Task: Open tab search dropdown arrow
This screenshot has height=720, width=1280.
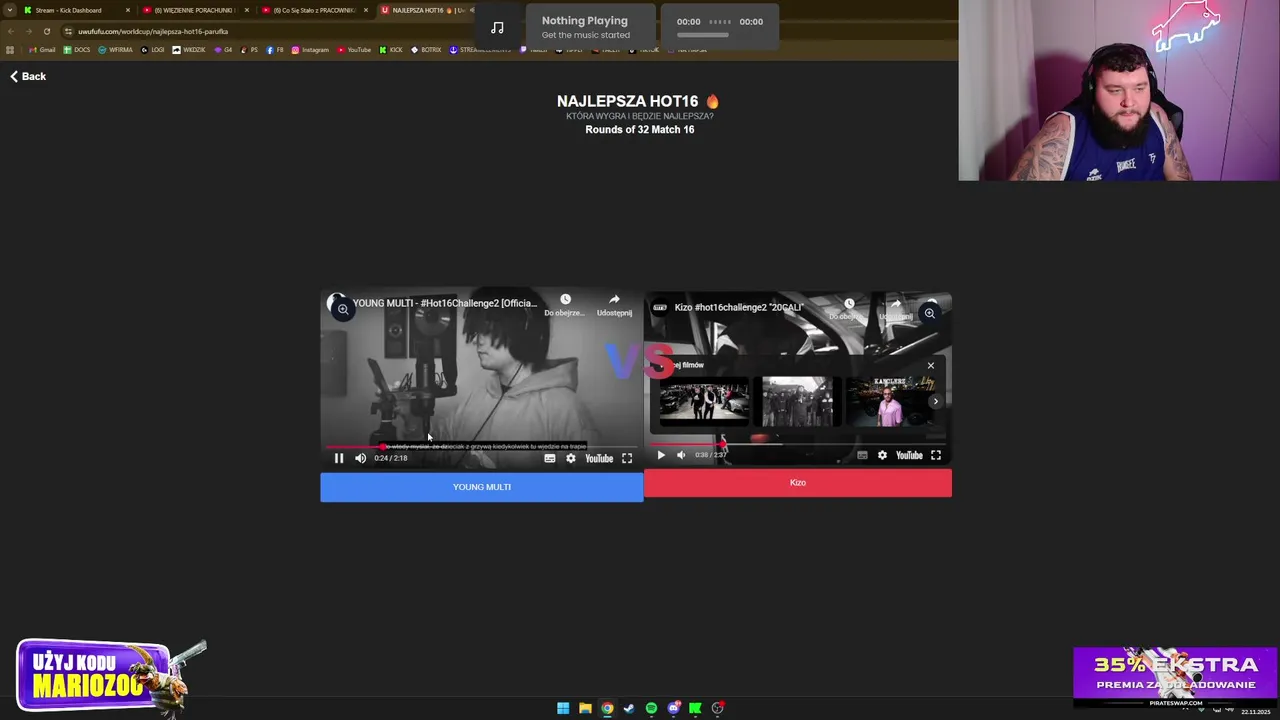Action: 10,10
